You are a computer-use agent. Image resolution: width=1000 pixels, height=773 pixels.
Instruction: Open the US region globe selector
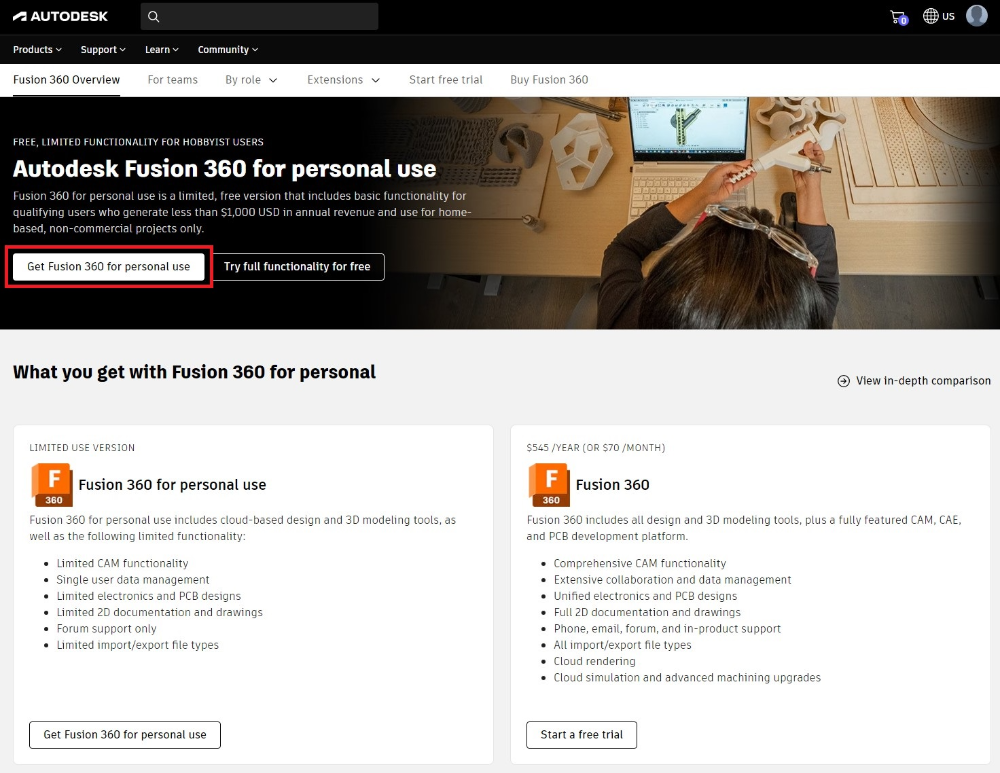click(x=939, y=16)
